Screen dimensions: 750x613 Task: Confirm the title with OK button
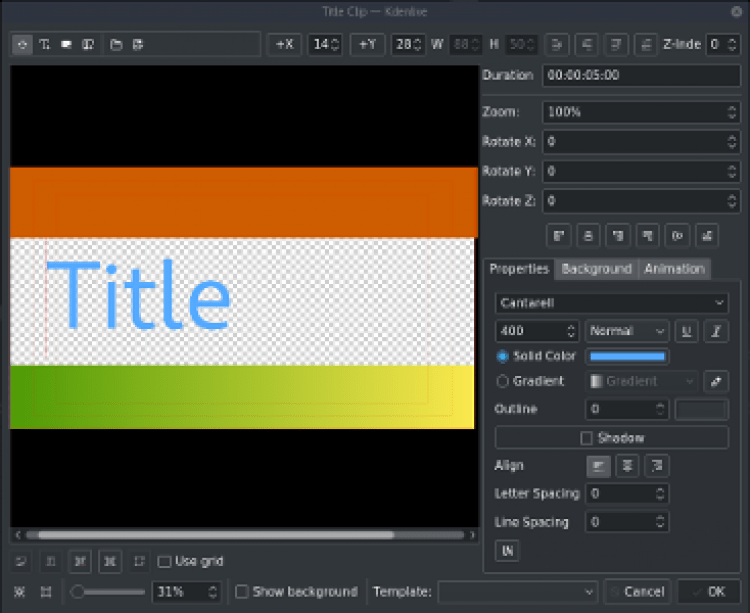[x=709, y=592]
